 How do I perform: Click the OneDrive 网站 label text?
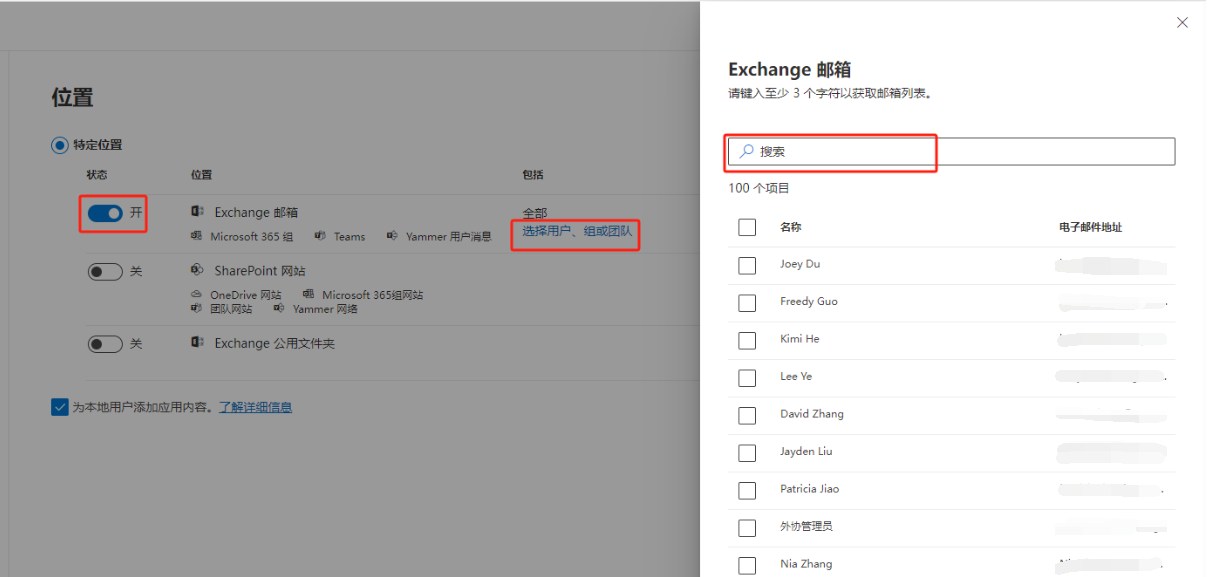[246, 295]
